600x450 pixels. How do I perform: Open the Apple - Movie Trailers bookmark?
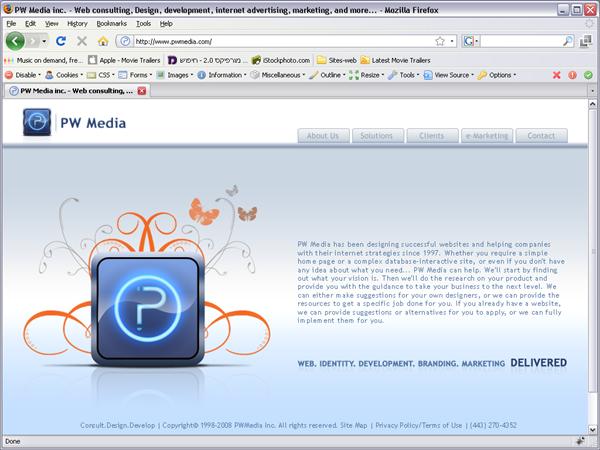click(x=124, y=60)
